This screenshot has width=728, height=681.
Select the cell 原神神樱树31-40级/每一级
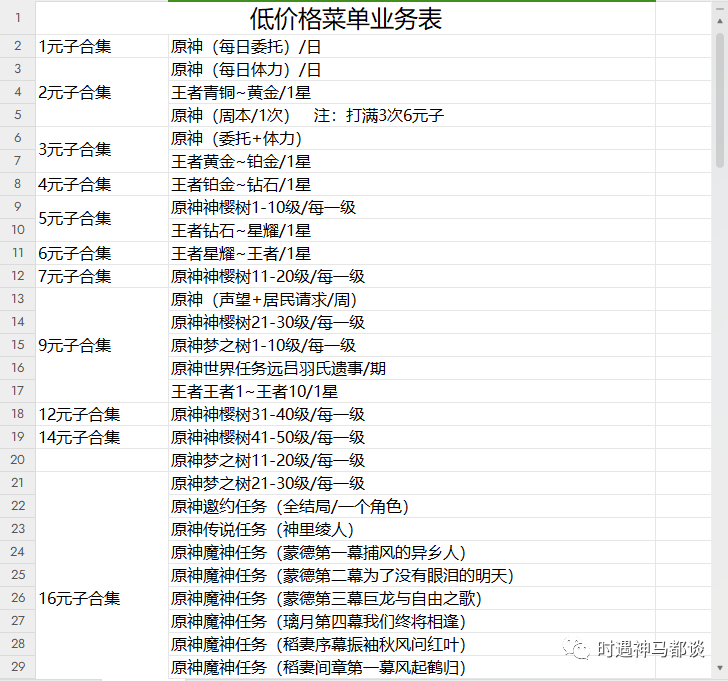pos(411,414)
